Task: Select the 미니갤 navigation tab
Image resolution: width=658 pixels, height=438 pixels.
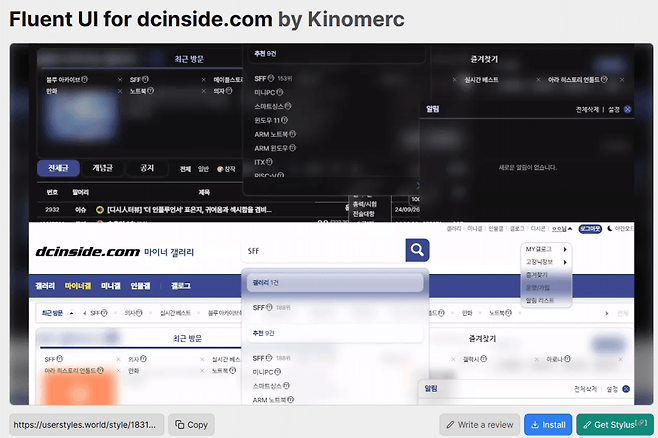Action: click(110, 286)
